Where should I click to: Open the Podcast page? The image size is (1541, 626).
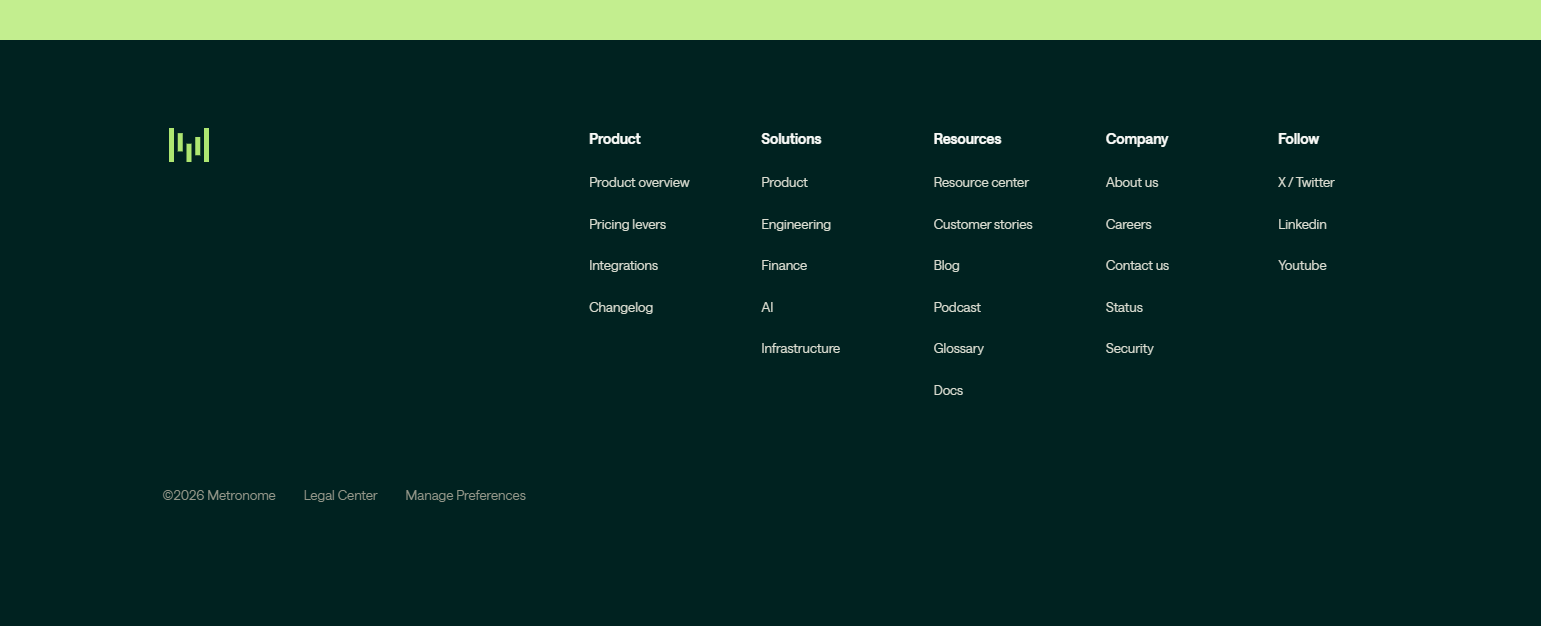957,307
